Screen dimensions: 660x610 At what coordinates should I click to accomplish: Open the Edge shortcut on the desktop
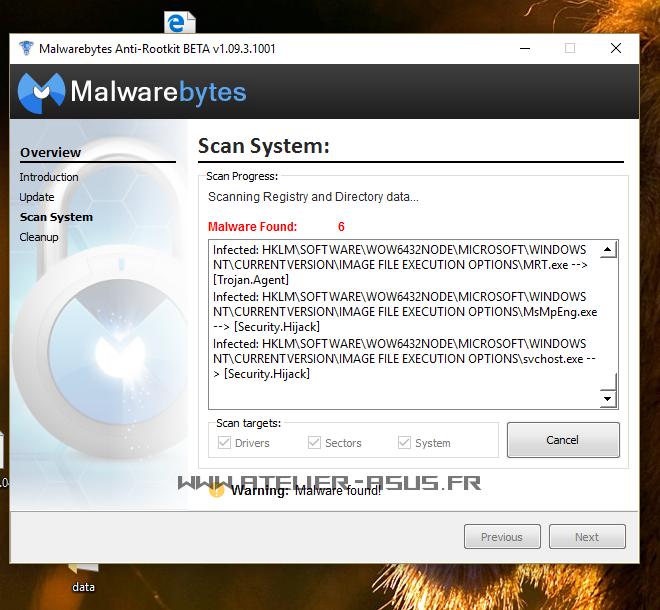pos(179,22)
